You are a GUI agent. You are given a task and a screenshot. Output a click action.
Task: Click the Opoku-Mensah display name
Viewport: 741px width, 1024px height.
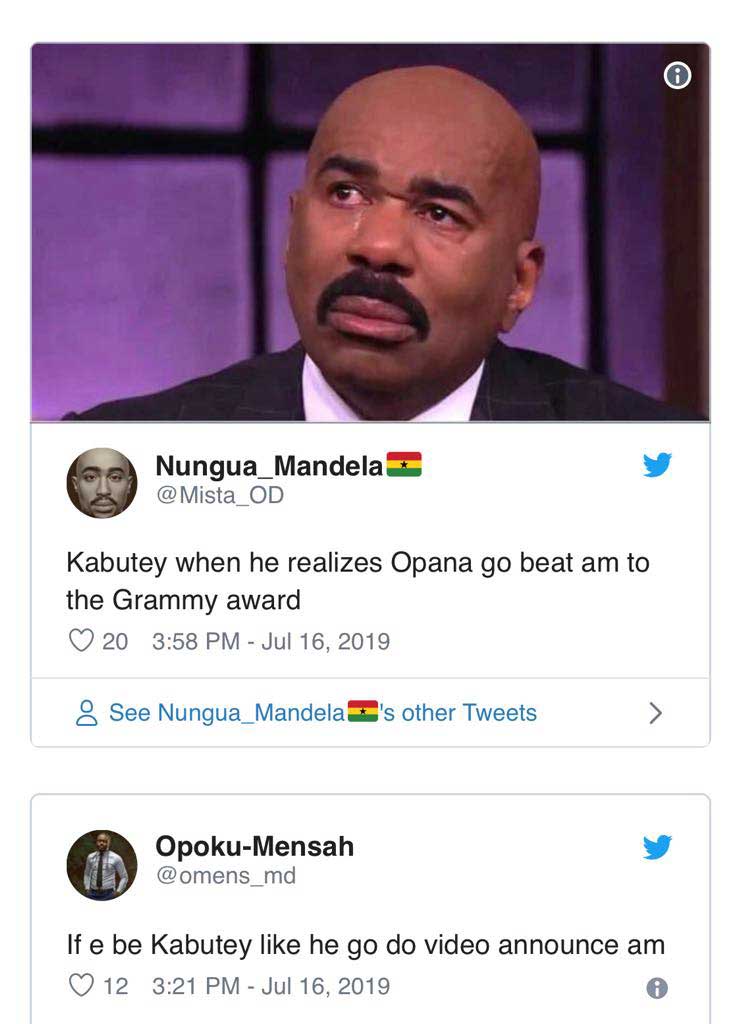[255, 846]
